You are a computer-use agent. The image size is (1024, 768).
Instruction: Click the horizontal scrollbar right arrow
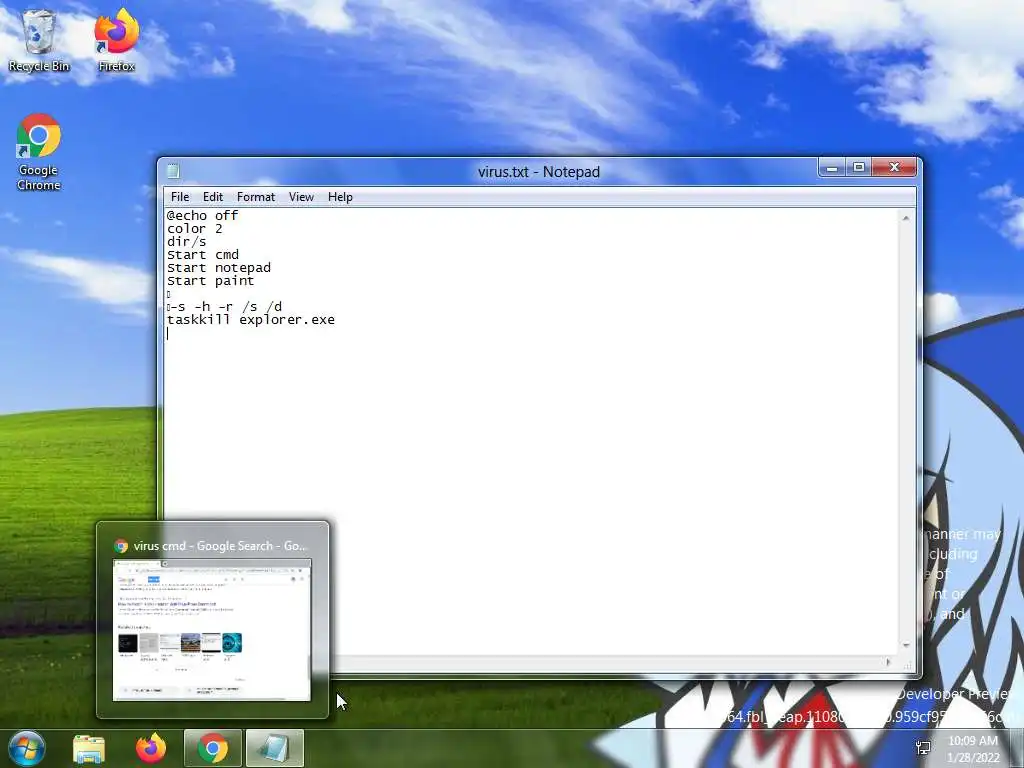pos(888,662)
